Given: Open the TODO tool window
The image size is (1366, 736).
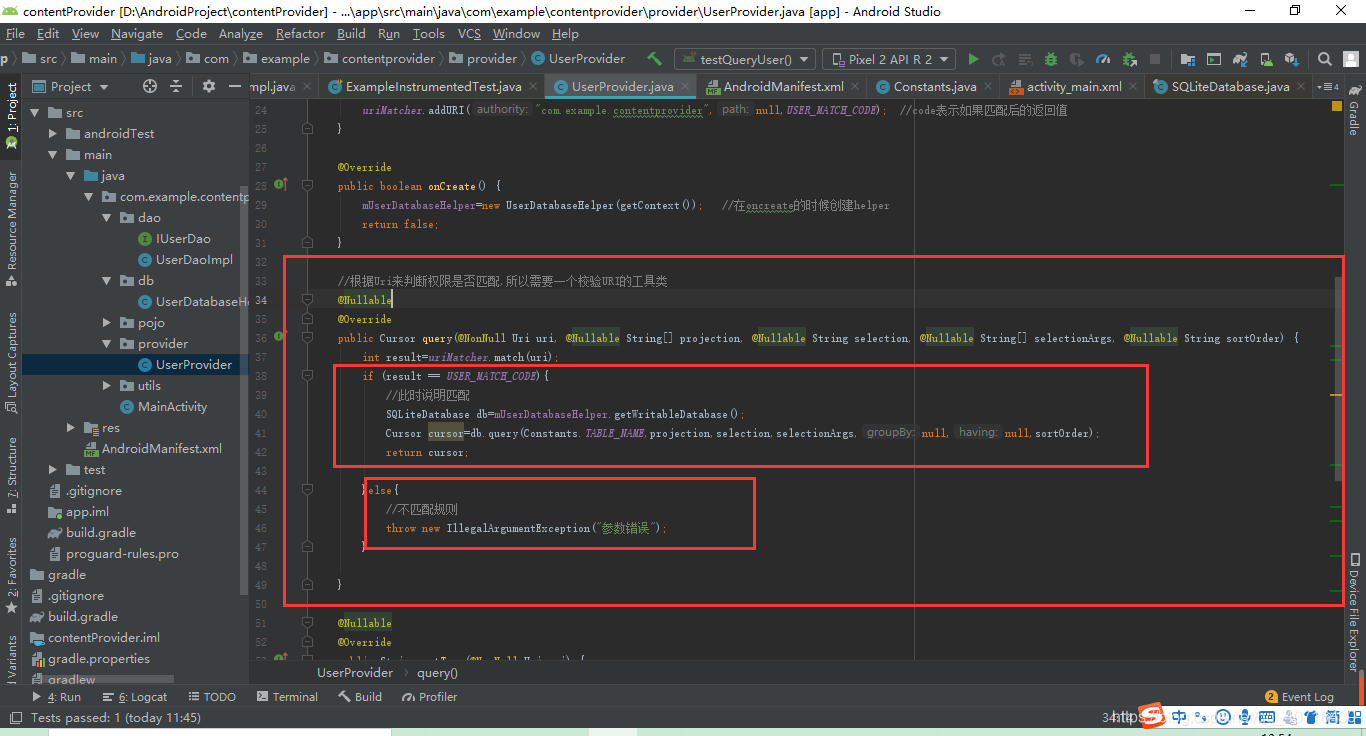Looking at the screenshot, I should pos(211,696).
